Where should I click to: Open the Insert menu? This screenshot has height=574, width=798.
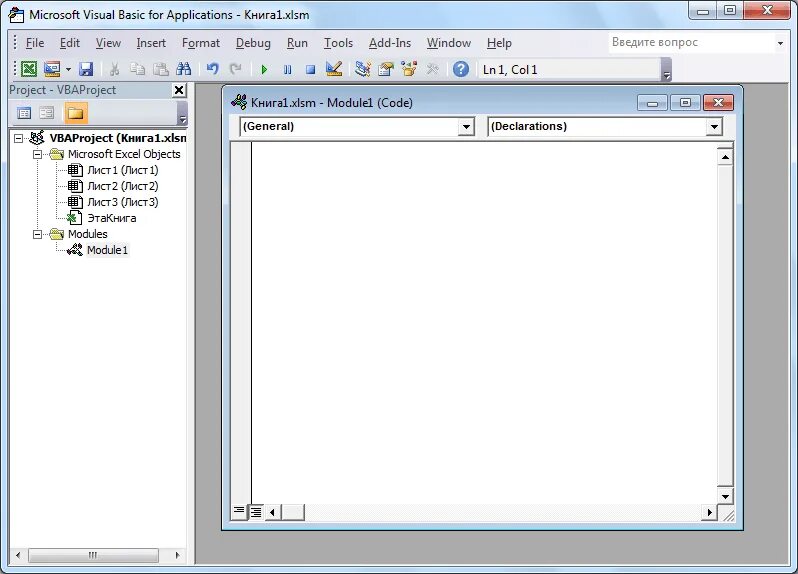click(x=151, y=43)
